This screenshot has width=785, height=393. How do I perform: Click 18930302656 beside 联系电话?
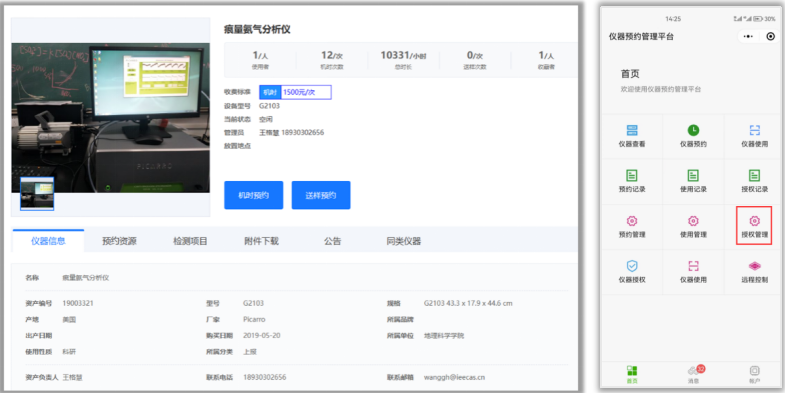(265, 377)
